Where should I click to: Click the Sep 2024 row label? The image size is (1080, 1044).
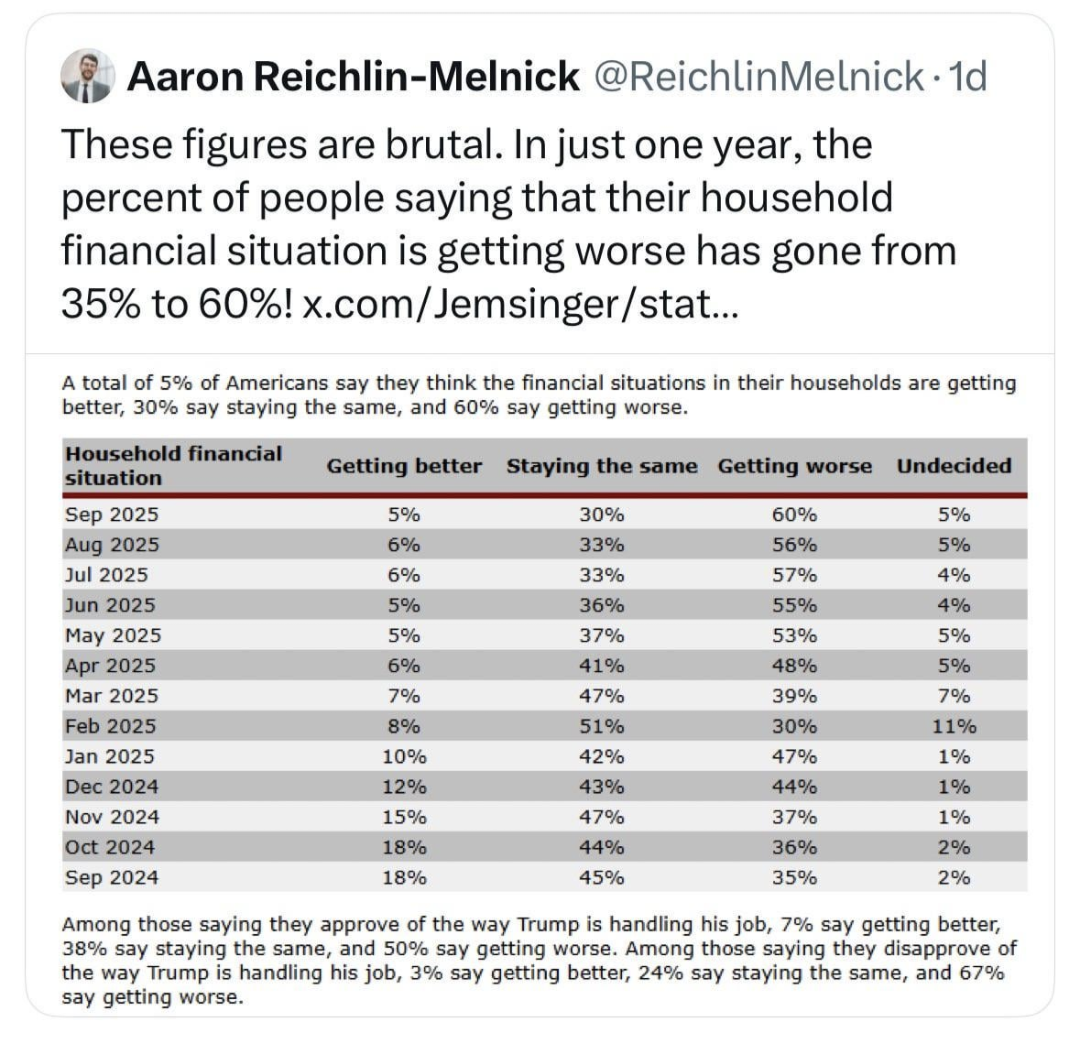pos(111,878)
